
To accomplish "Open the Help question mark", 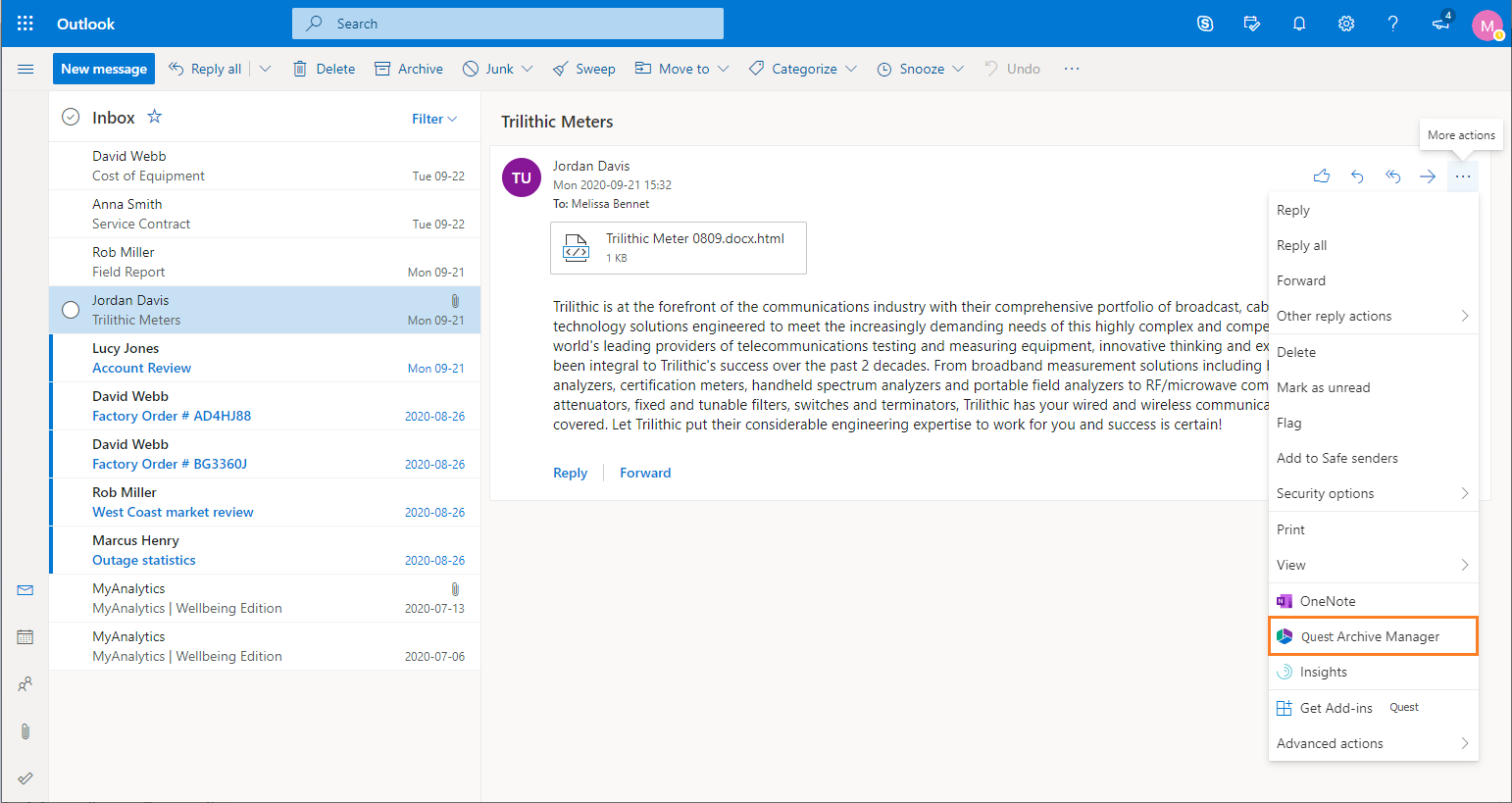I will [1392, 24].
